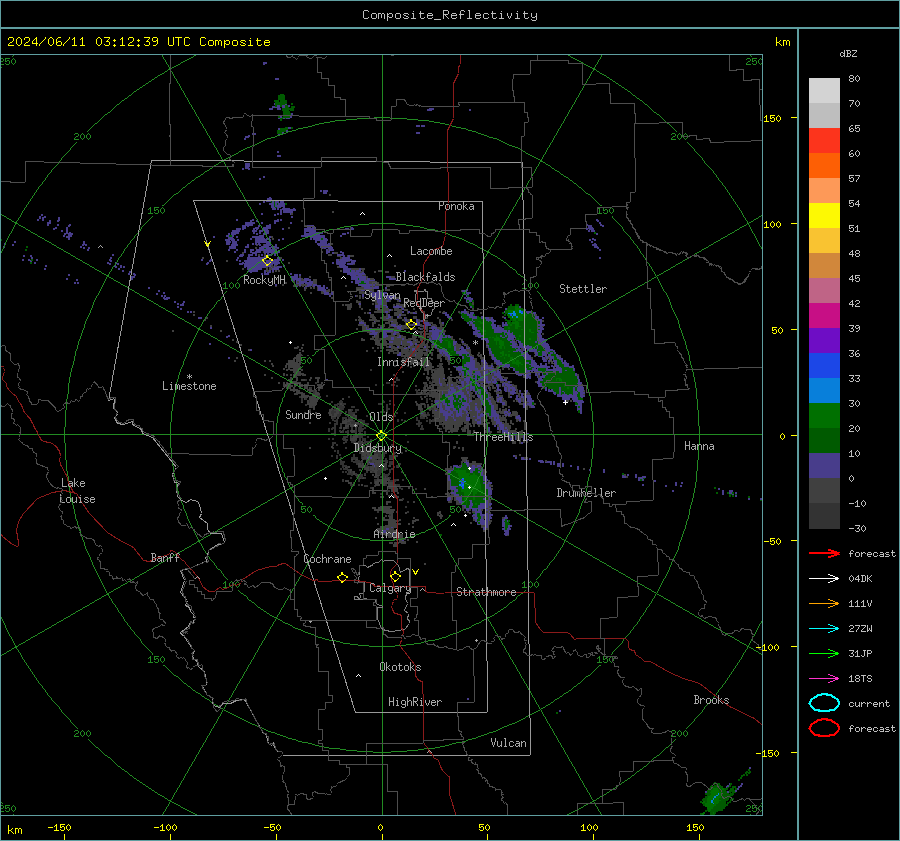Click the green echo in the bottom-right corner

click(717, 798)
